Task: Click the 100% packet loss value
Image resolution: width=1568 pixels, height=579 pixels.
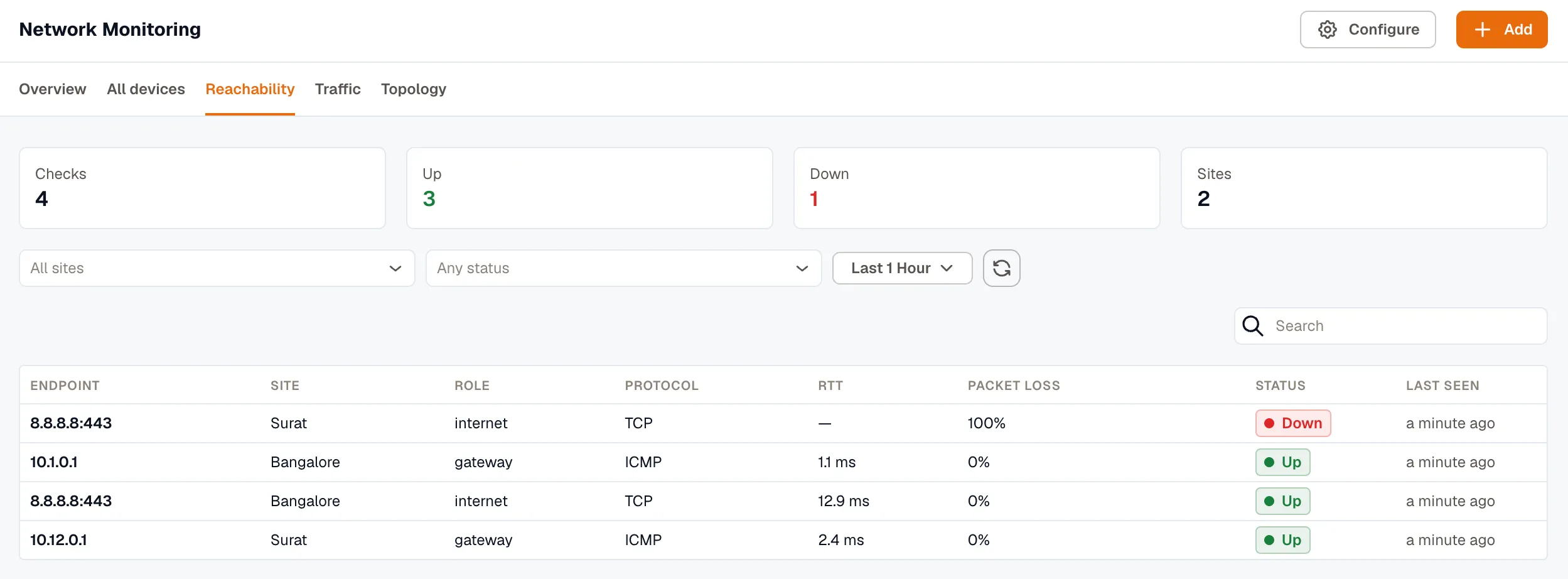Action: click(986, 423)
